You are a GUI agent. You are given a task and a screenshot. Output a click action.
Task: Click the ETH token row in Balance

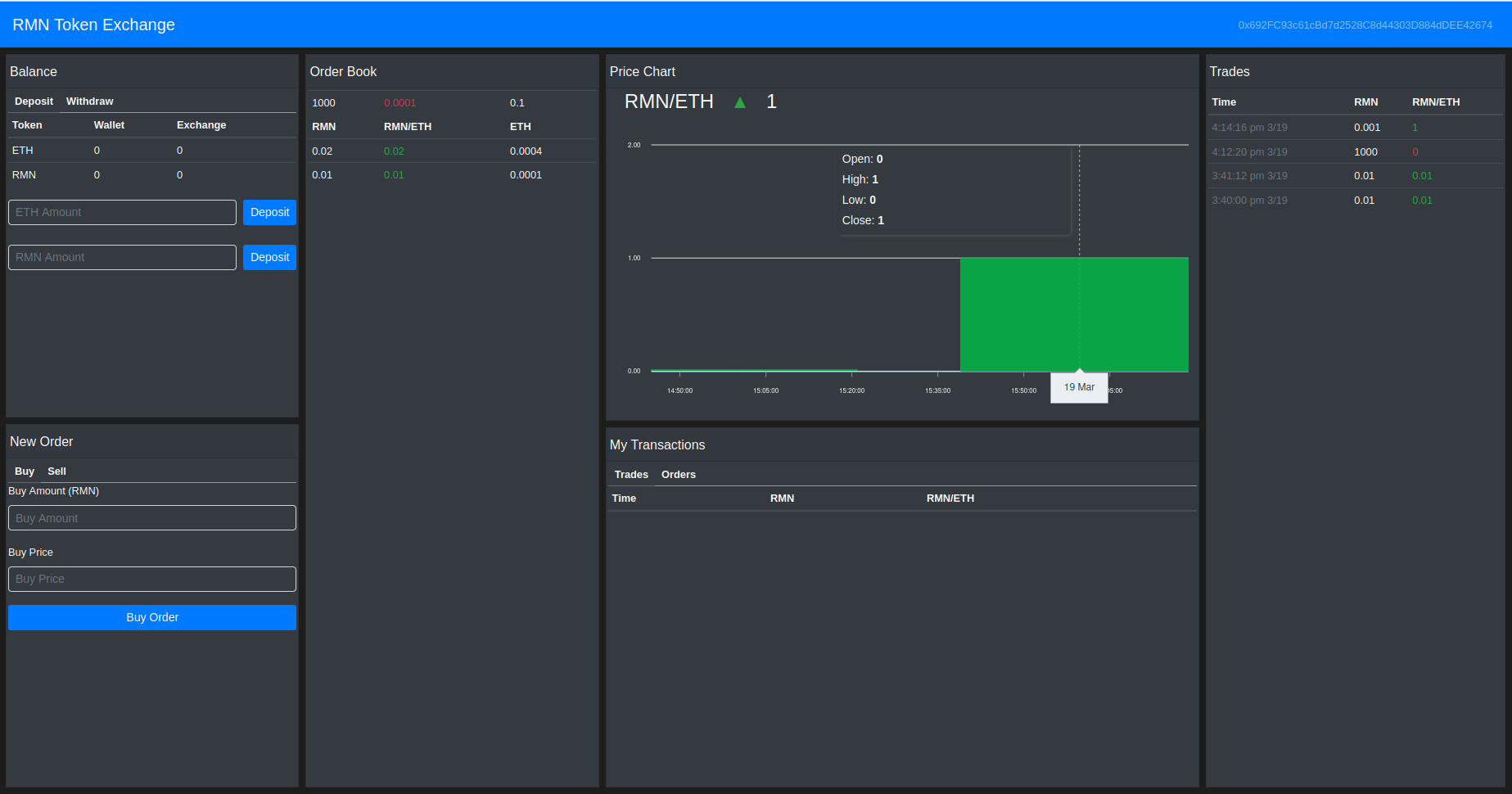coord(152,150)
